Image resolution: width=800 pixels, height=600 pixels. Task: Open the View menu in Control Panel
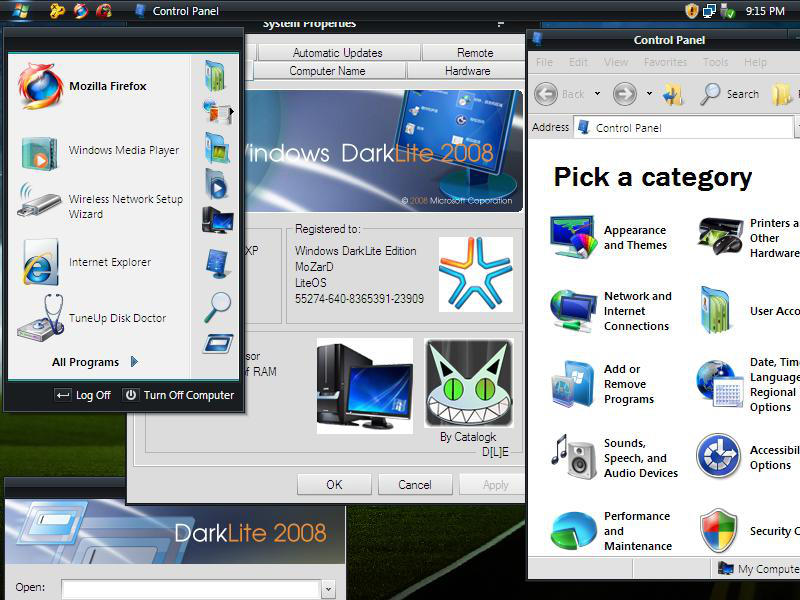point(616,62)
